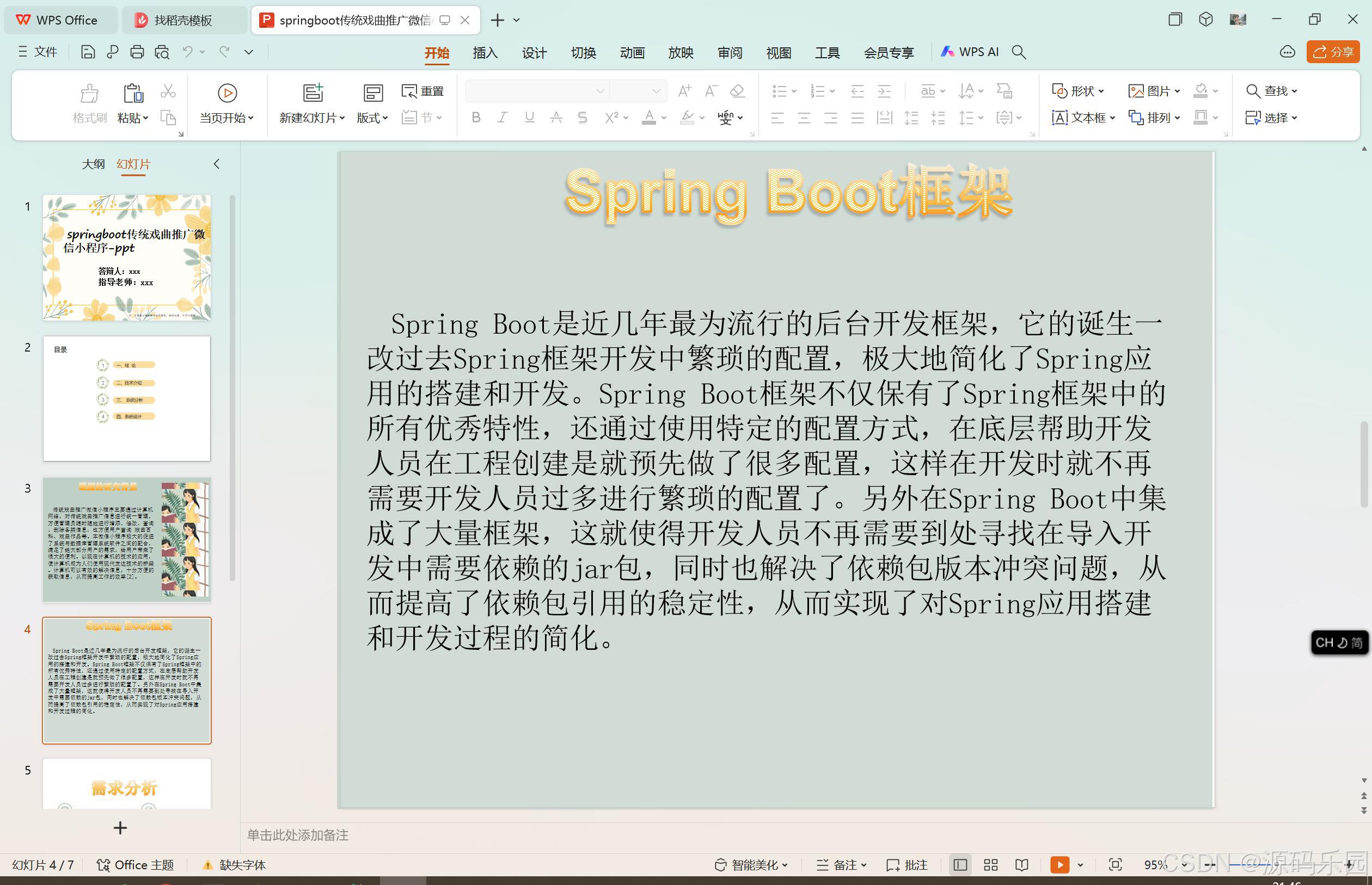This screenshot has height=885, width=1372.
Task: Click the New Slide (新建幻灯片) icon
Action: (x=313, y=93)
